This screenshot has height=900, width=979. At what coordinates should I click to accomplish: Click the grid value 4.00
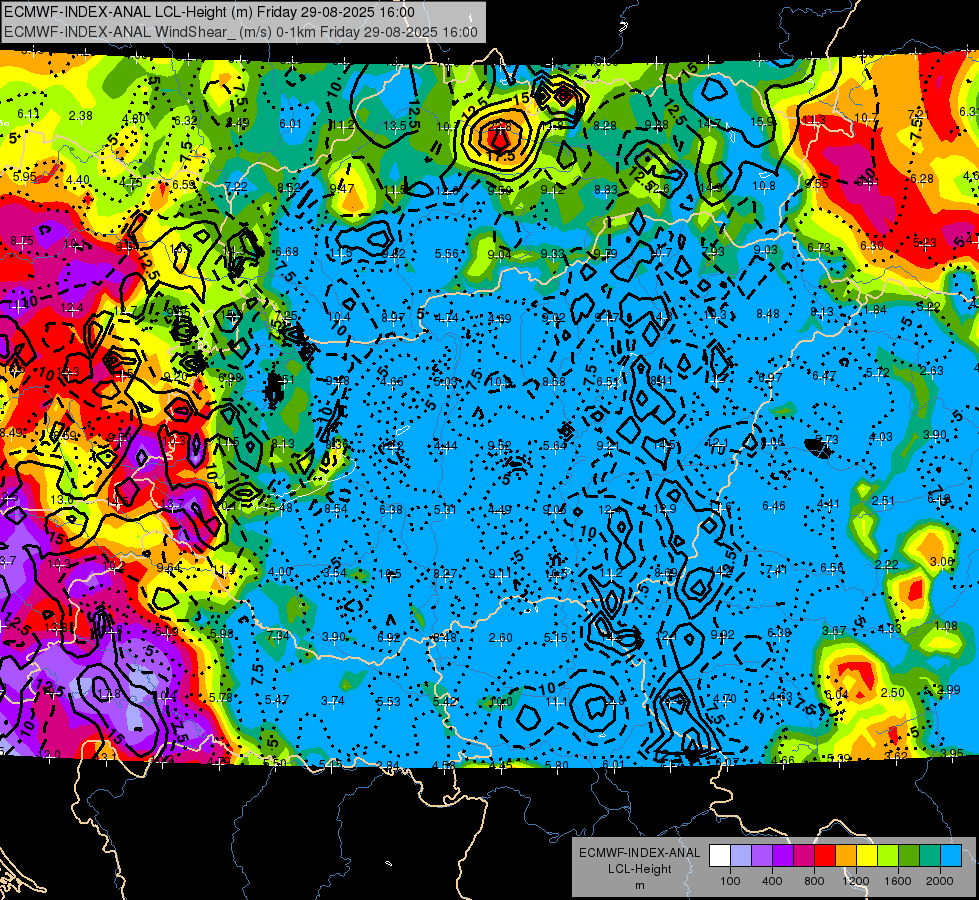(279, 572)
